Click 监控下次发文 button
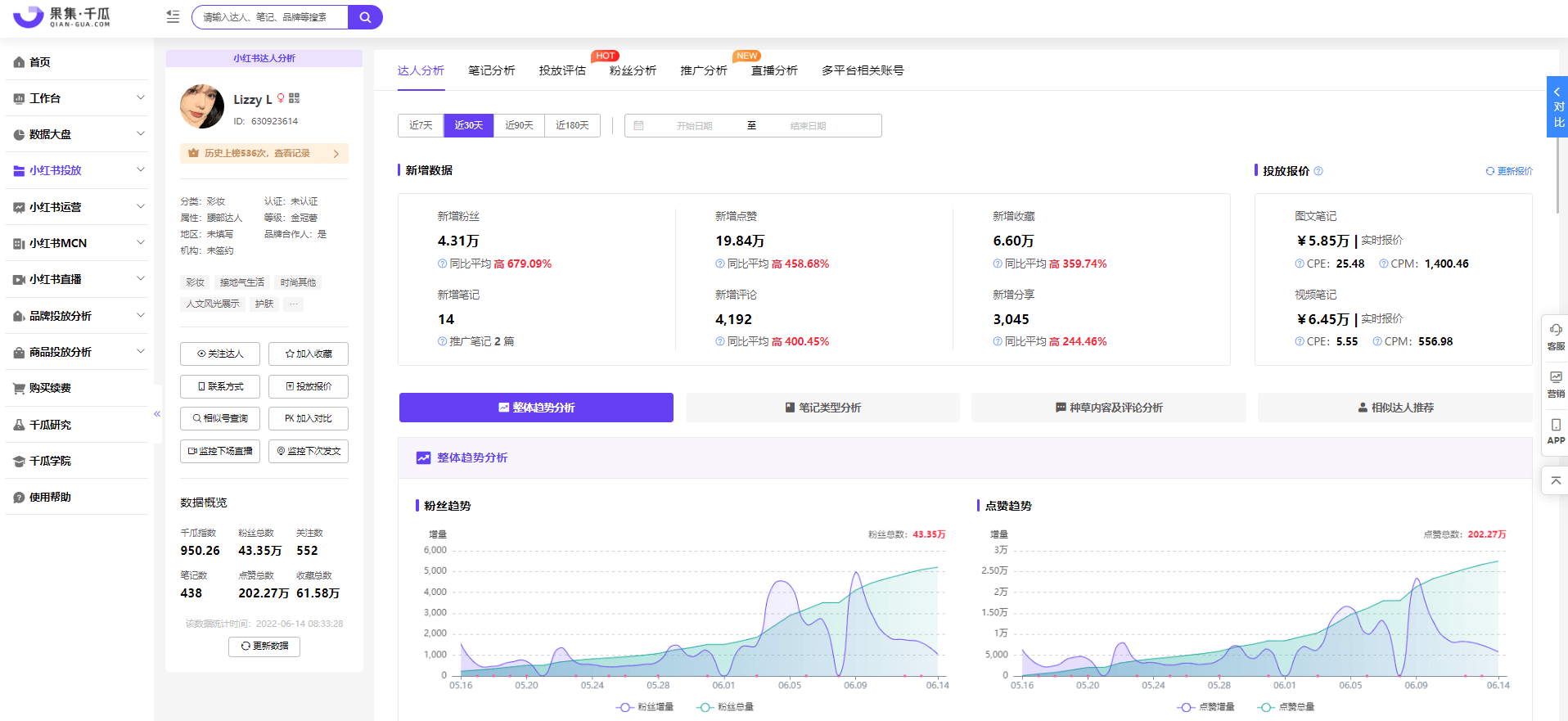The width and height of the screenshot is (1568, 721). tap(309, 451)
